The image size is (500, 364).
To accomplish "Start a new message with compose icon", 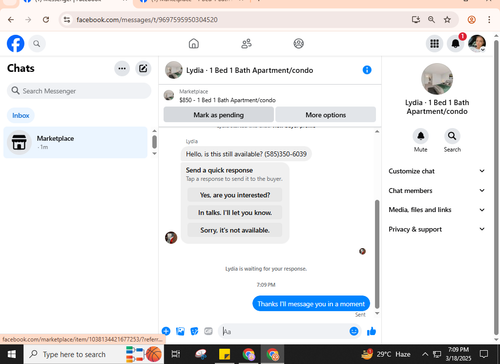I will coord(143,69).
